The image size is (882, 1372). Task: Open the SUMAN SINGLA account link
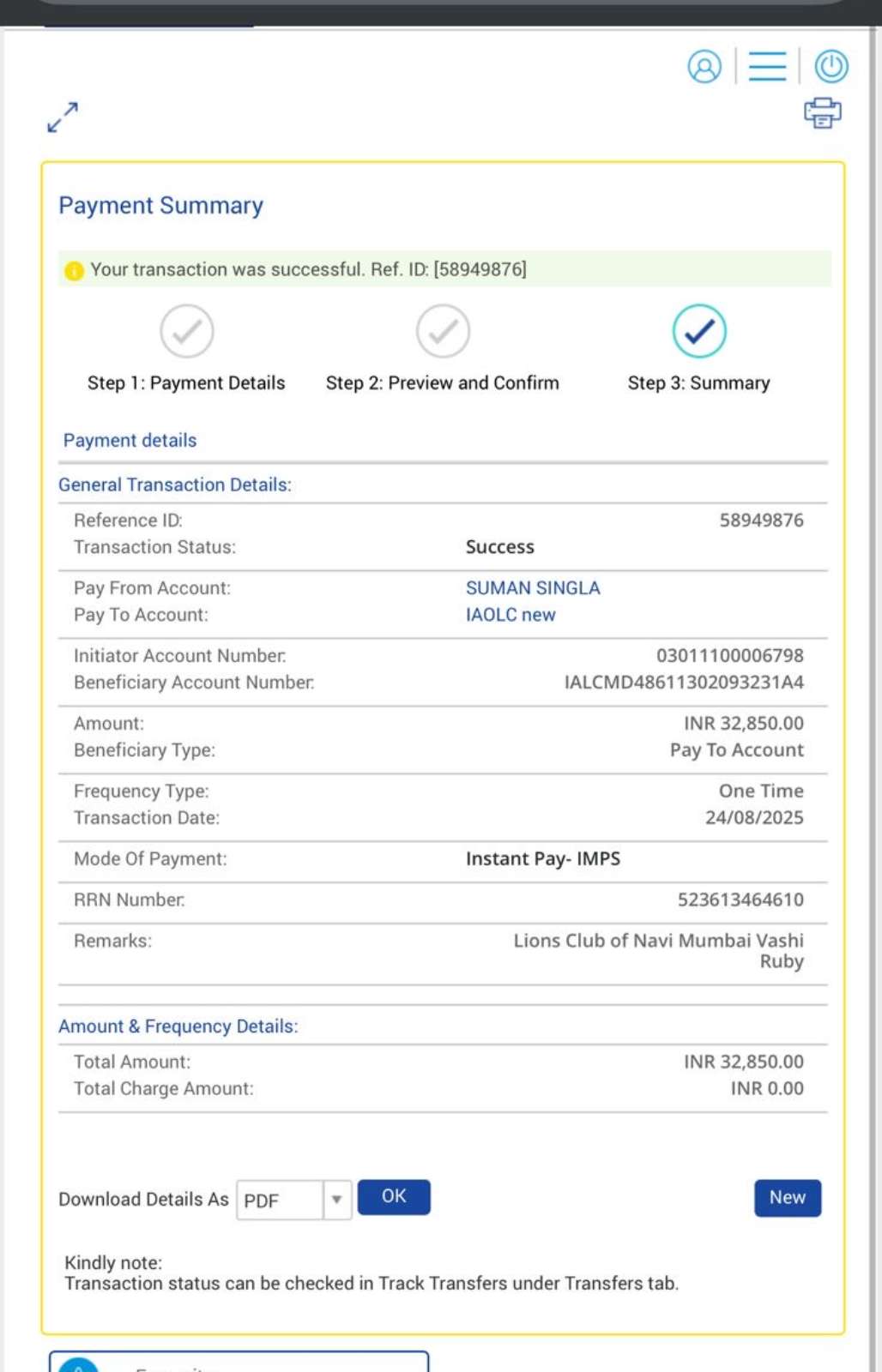tap(533, 588)
